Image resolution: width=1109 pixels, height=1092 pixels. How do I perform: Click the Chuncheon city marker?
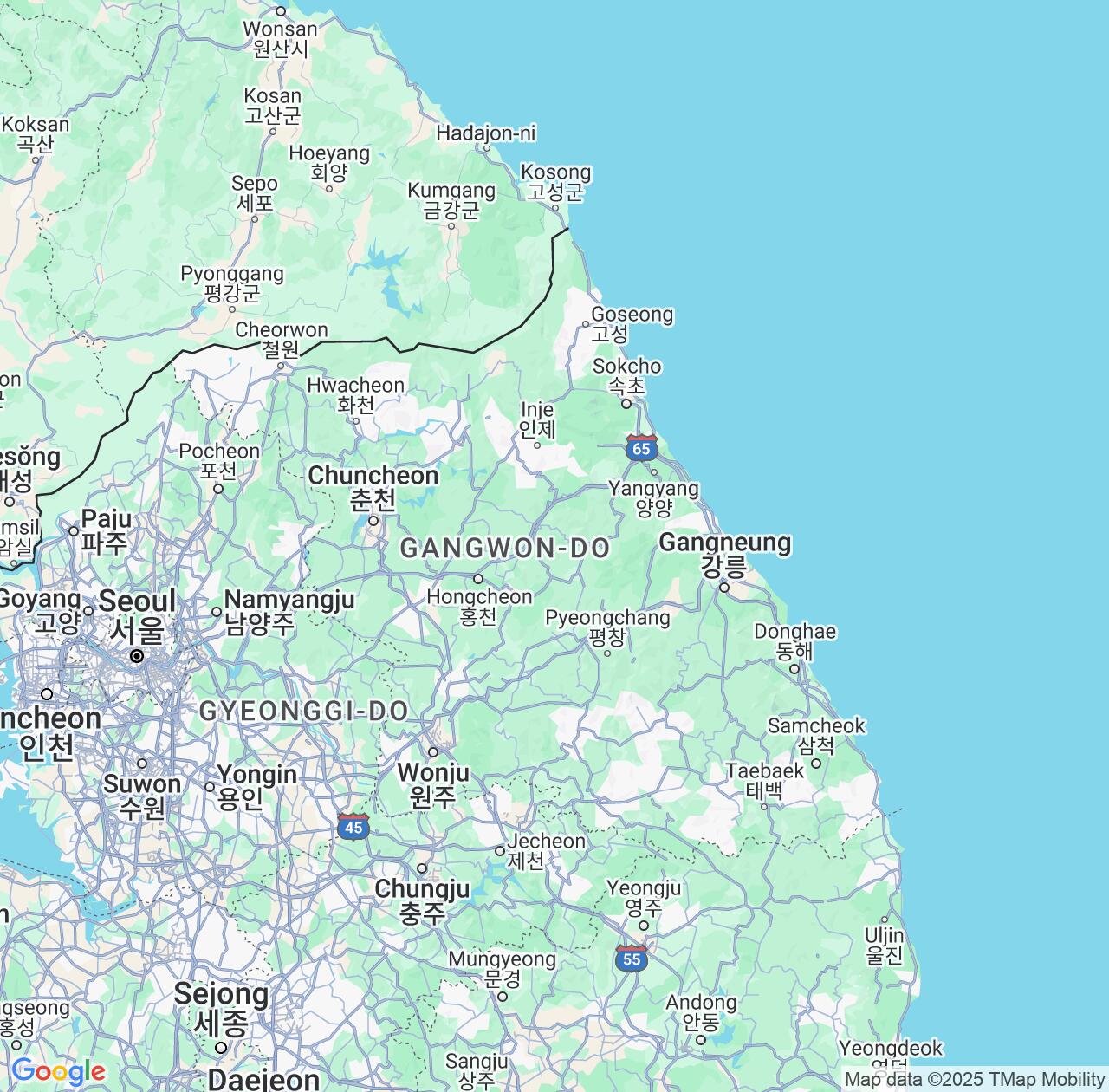coord(373,521)
